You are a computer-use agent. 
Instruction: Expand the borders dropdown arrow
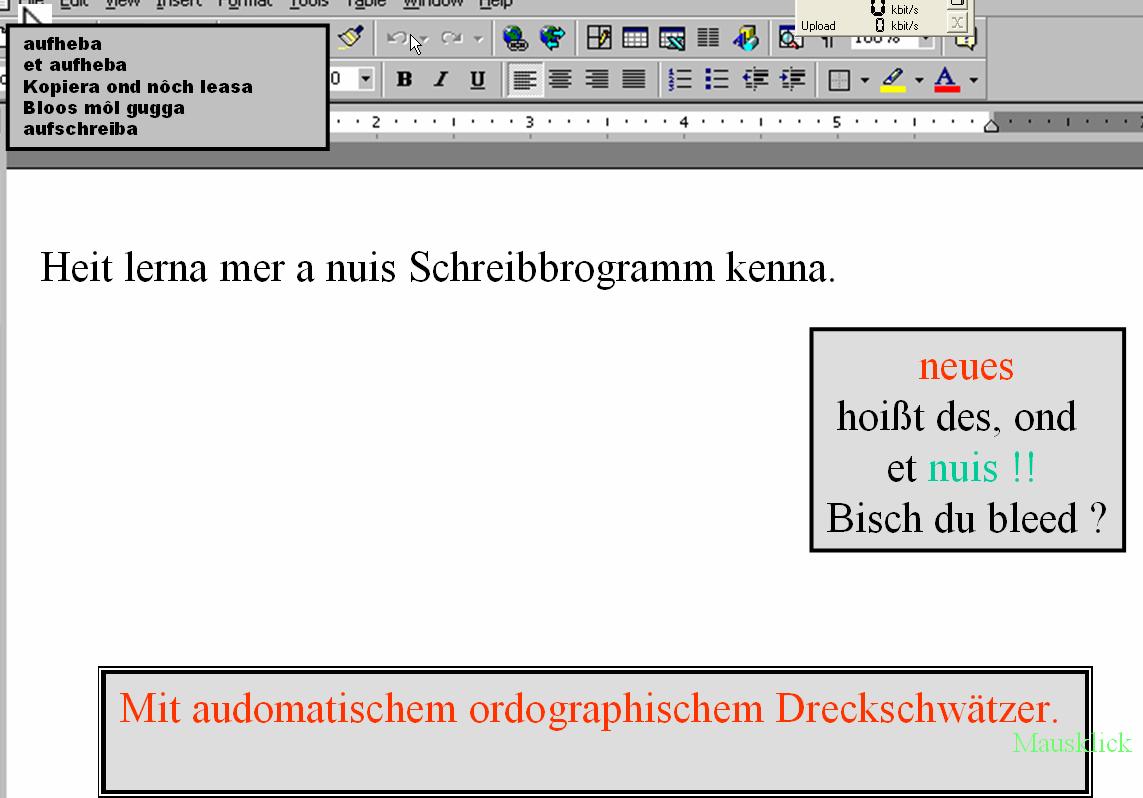pos(863,80)
